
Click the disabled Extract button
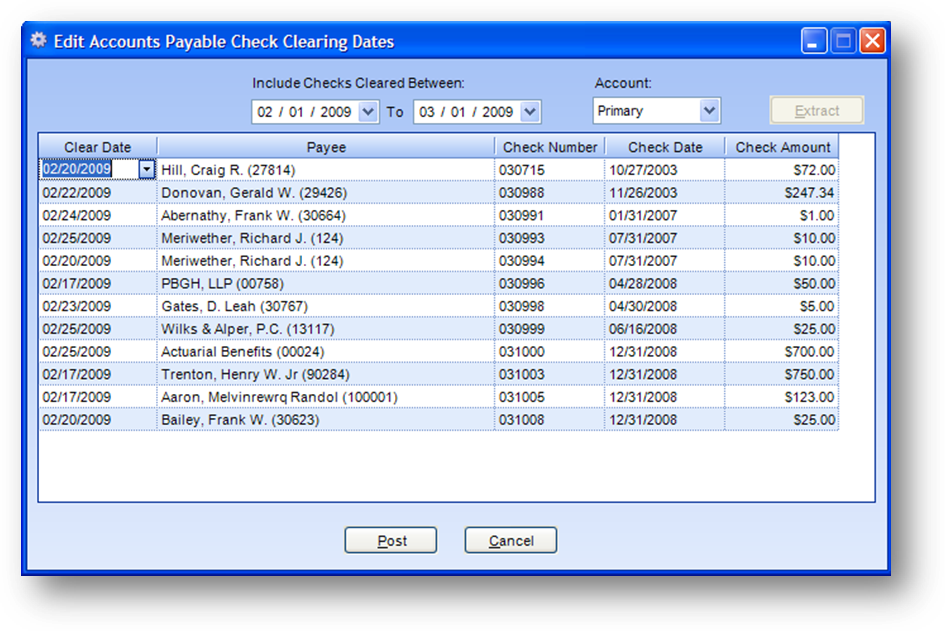816,111
